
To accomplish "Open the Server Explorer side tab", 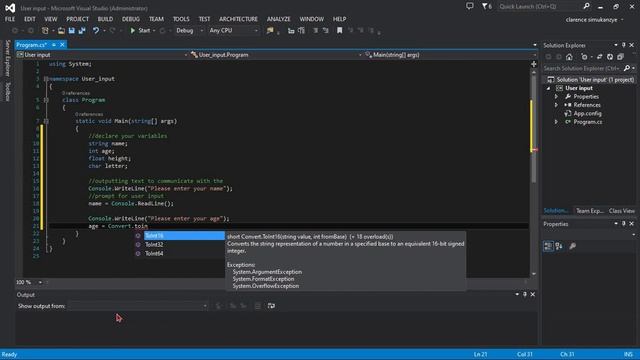I will (x=7, y=58).
